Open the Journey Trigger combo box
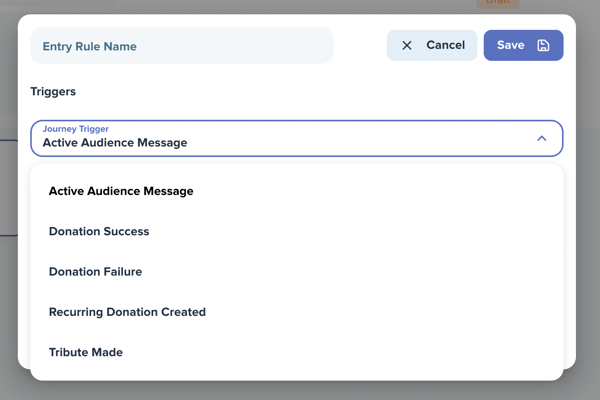 tap(297, 138)
